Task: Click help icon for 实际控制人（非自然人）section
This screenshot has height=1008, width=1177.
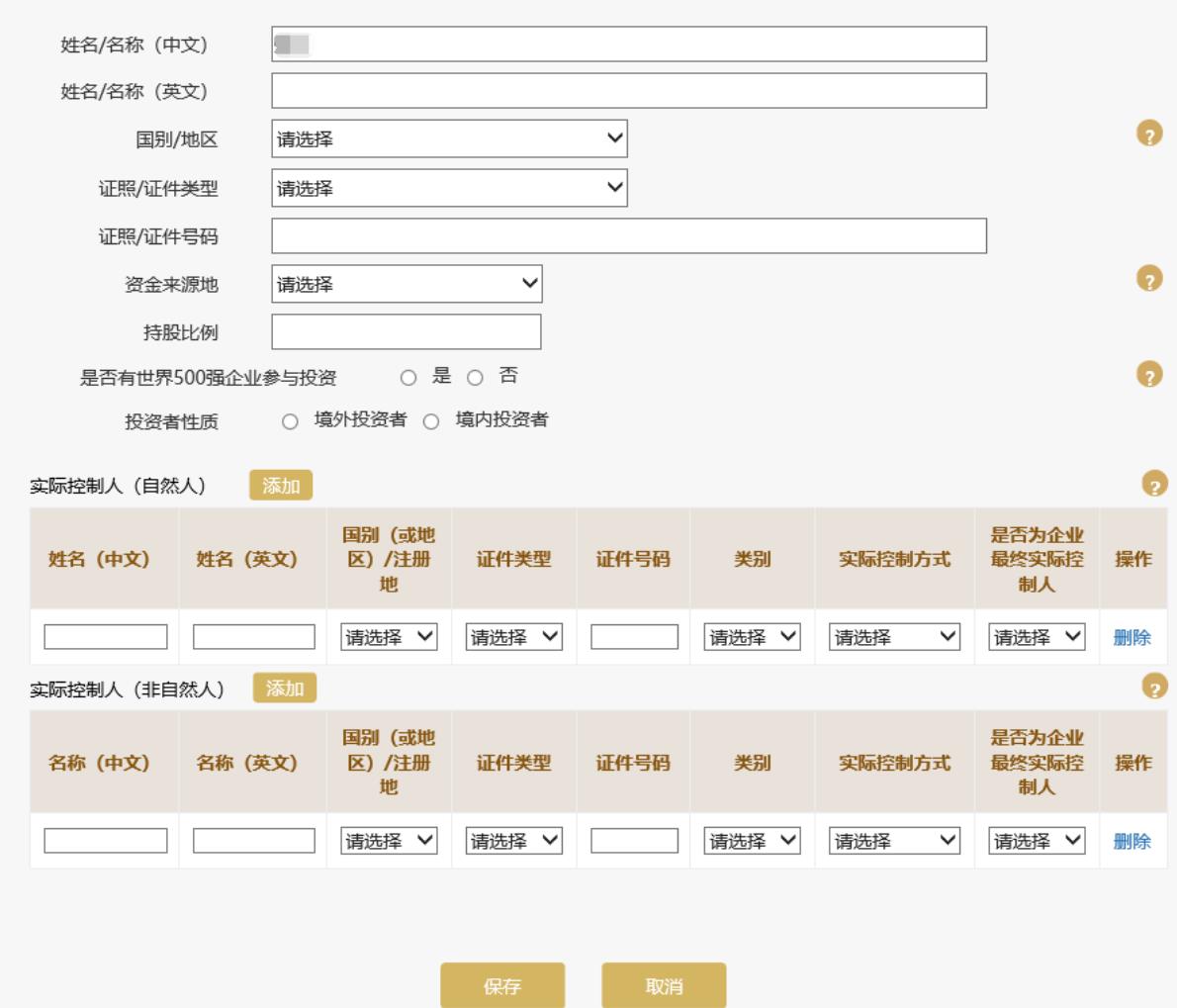Action: point(1154,687)
